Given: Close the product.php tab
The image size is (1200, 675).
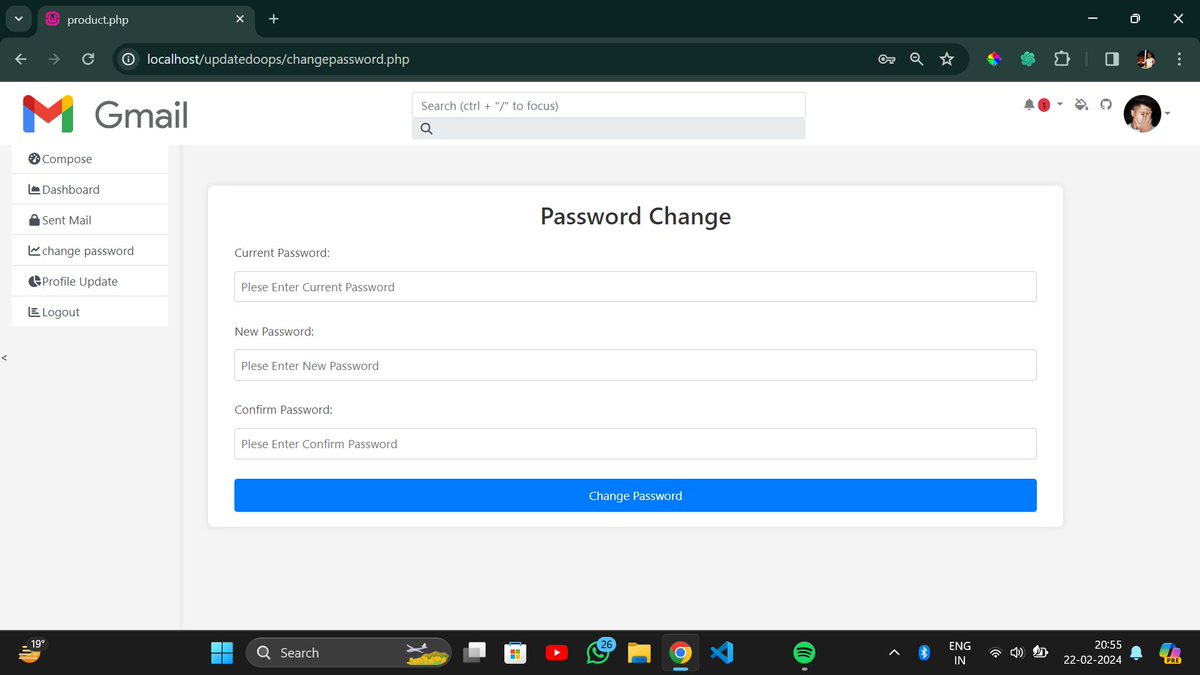Looking at the screenshot, I should click(x=240, y=20).
